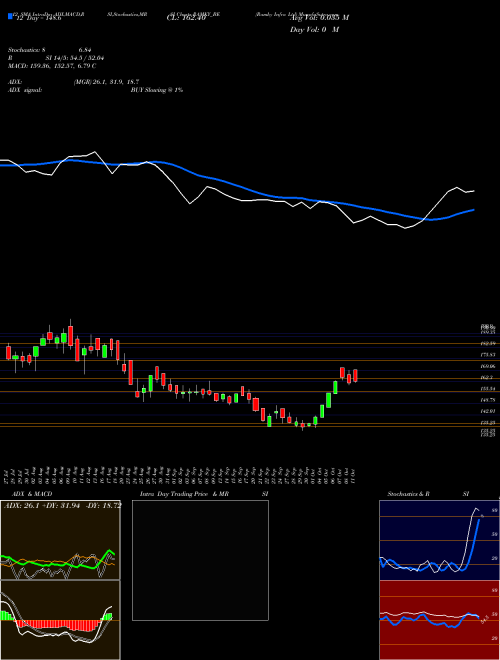Select the '12 Day = 148.6' legend text
500x660 pixels.
[39, 19]
